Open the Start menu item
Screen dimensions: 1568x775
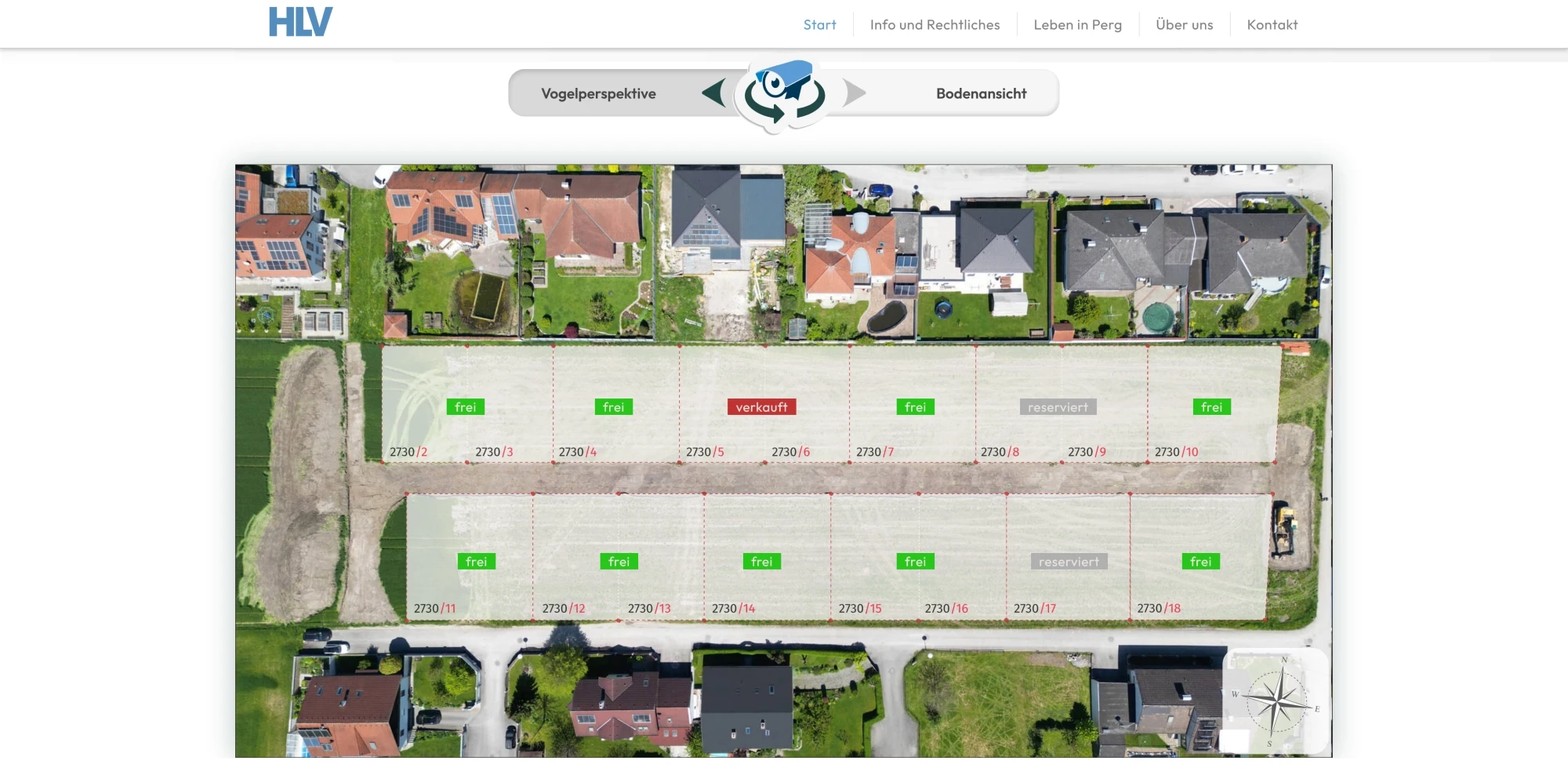819,25
